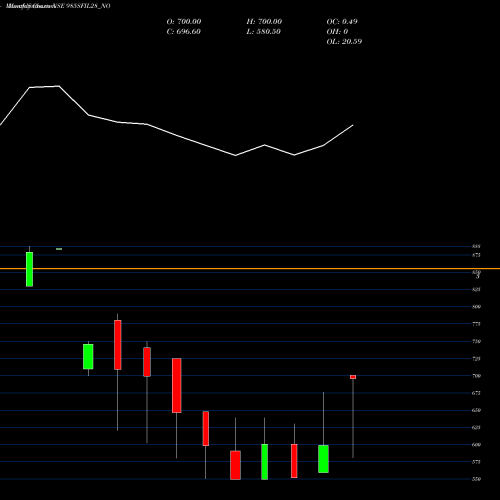Click the low value 'L: 580.50'
500x500 pixels.
pos(263,32)
